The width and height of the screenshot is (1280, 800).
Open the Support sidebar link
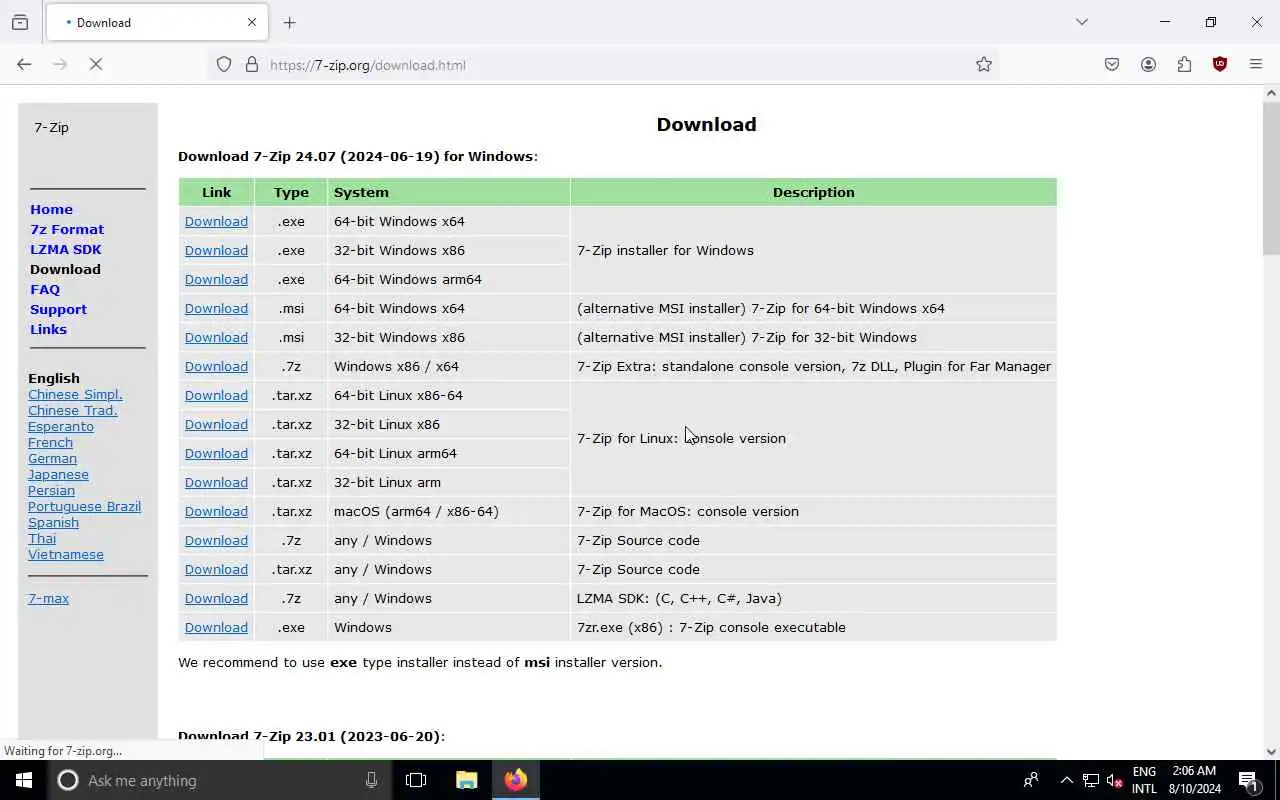point(58,309)
